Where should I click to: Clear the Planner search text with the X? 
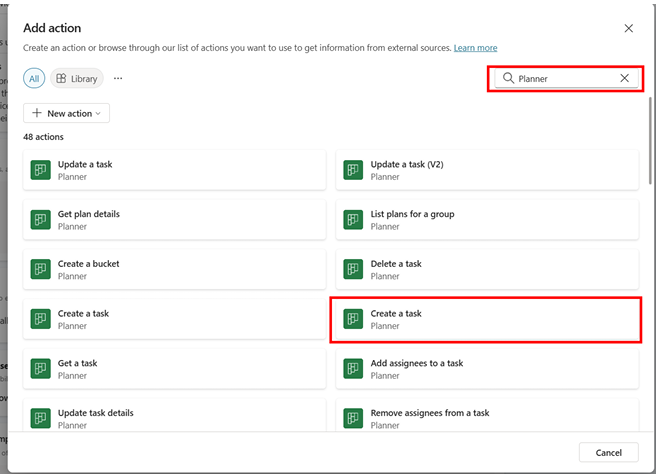624,78
